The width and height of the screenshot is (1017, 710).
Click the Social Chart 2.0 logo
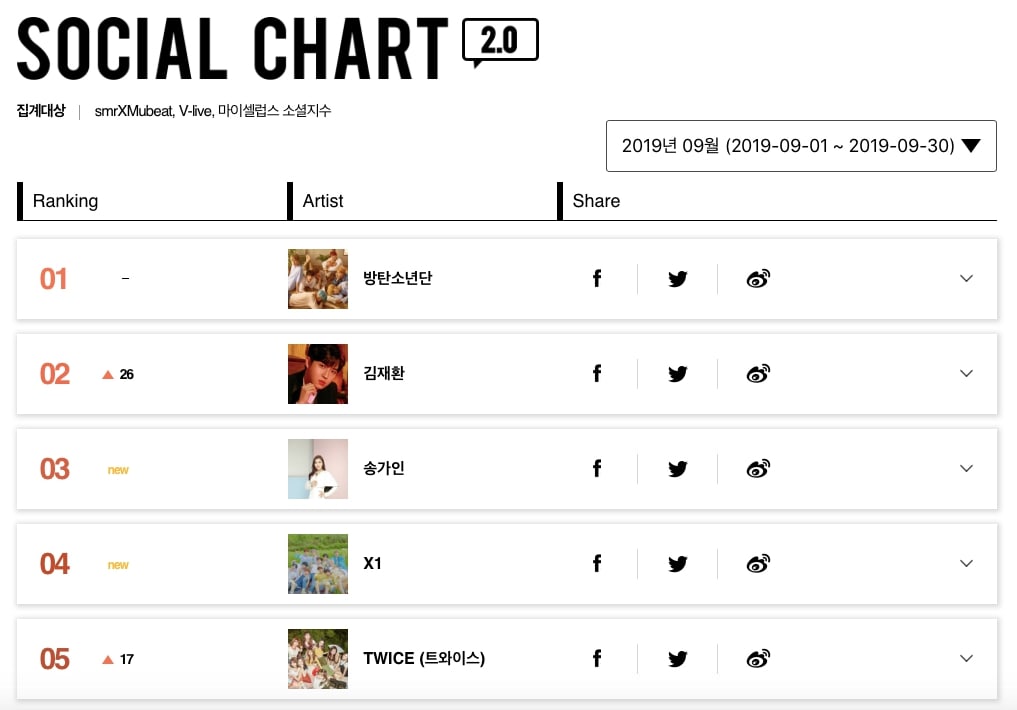tap(278, 48)
